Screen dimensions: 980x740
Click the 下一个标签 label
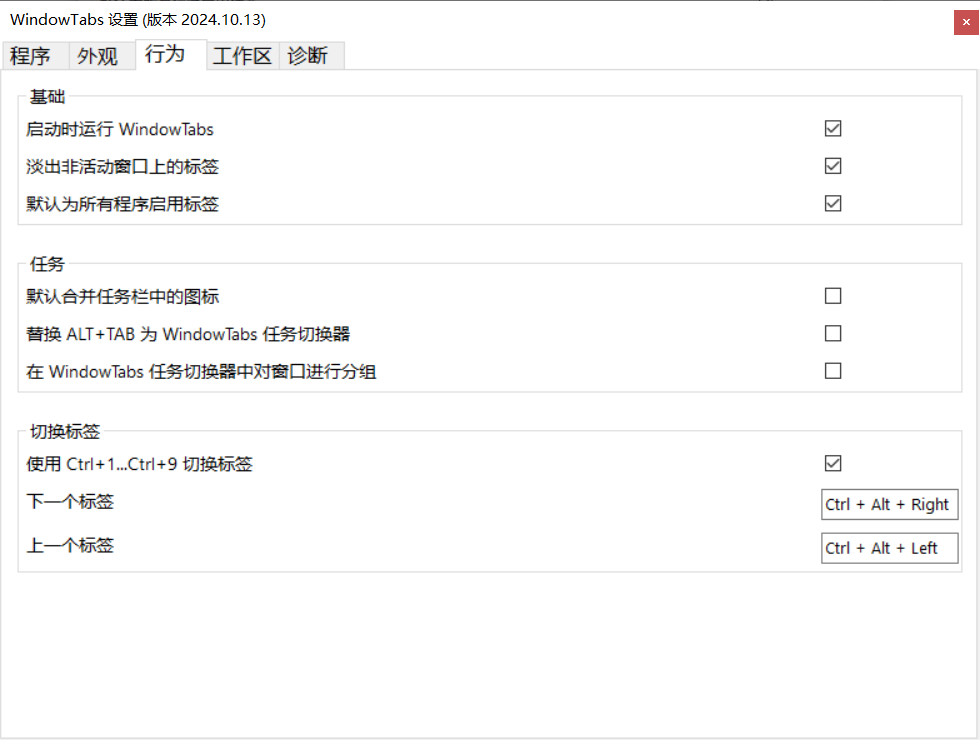coord(70,502)
